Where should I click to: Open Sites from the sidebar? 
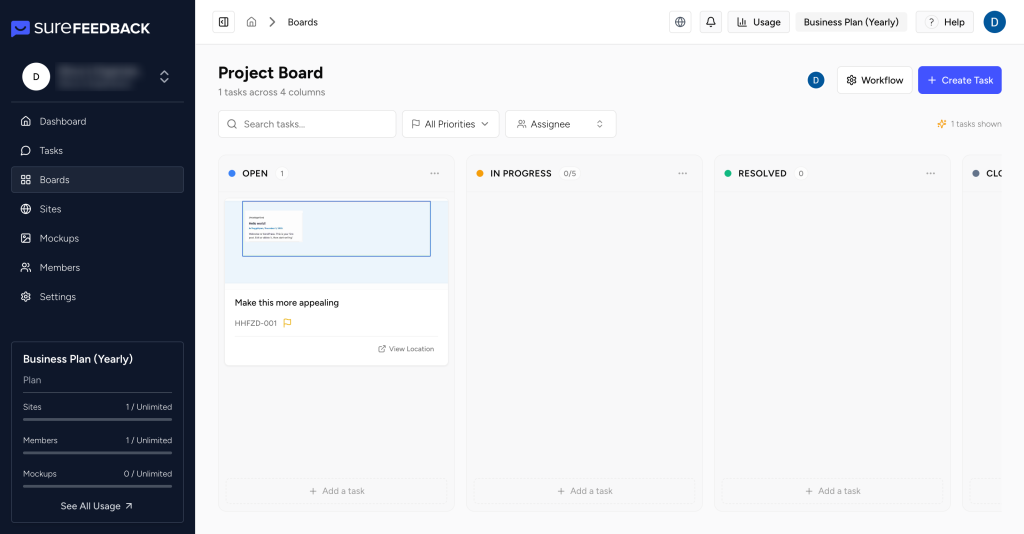tap(50, 209)
